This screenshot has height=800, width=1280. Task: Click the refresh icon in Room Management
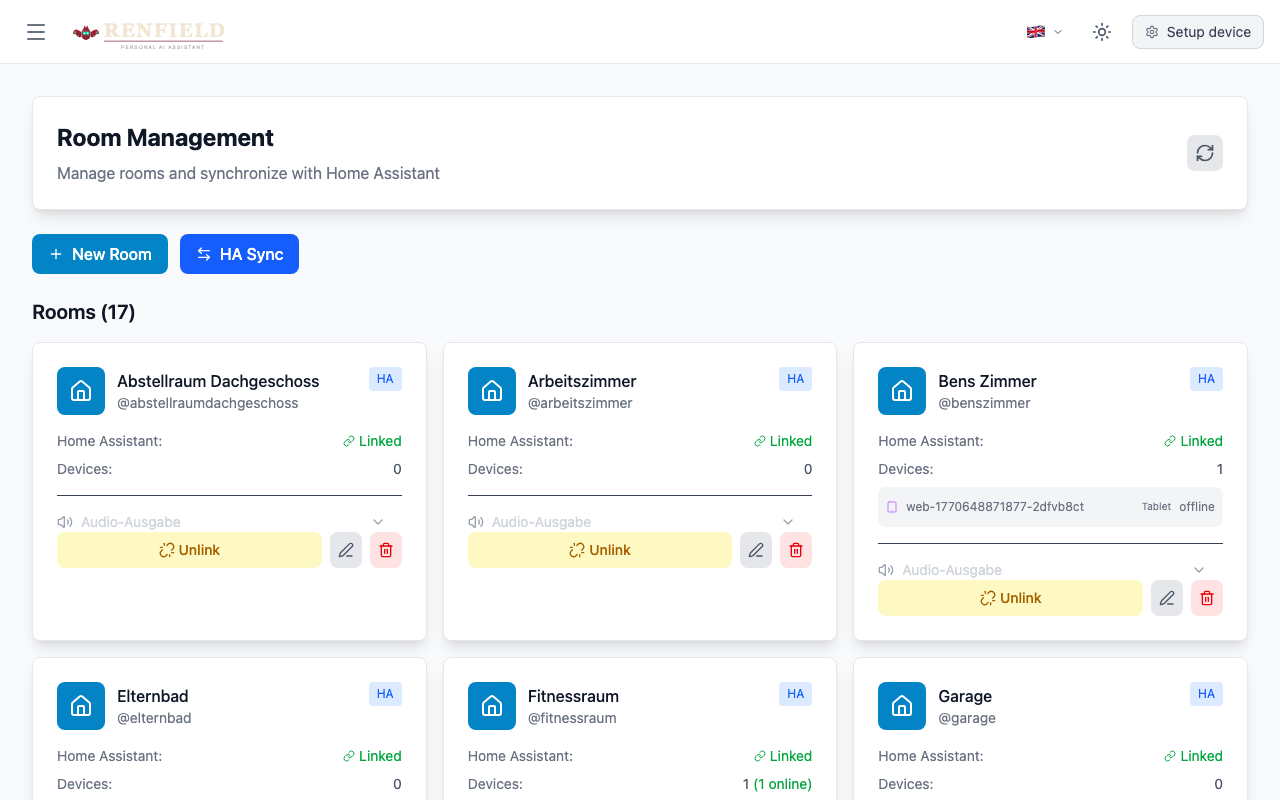coord(1205,153)
